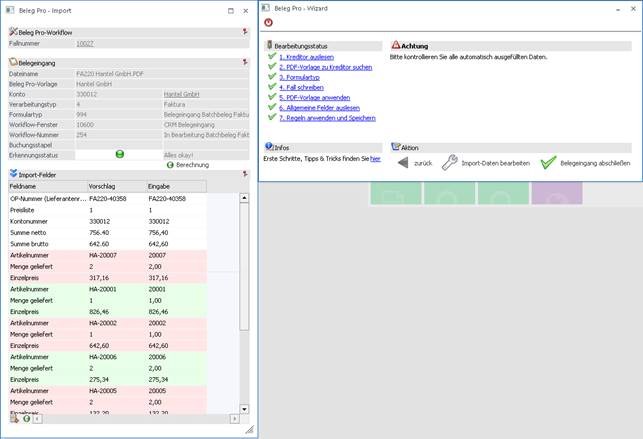Click the wrench icon for Import-Daten bearbeiten
The width and height of the screenshot is (643, 439).
coord(450,163)
